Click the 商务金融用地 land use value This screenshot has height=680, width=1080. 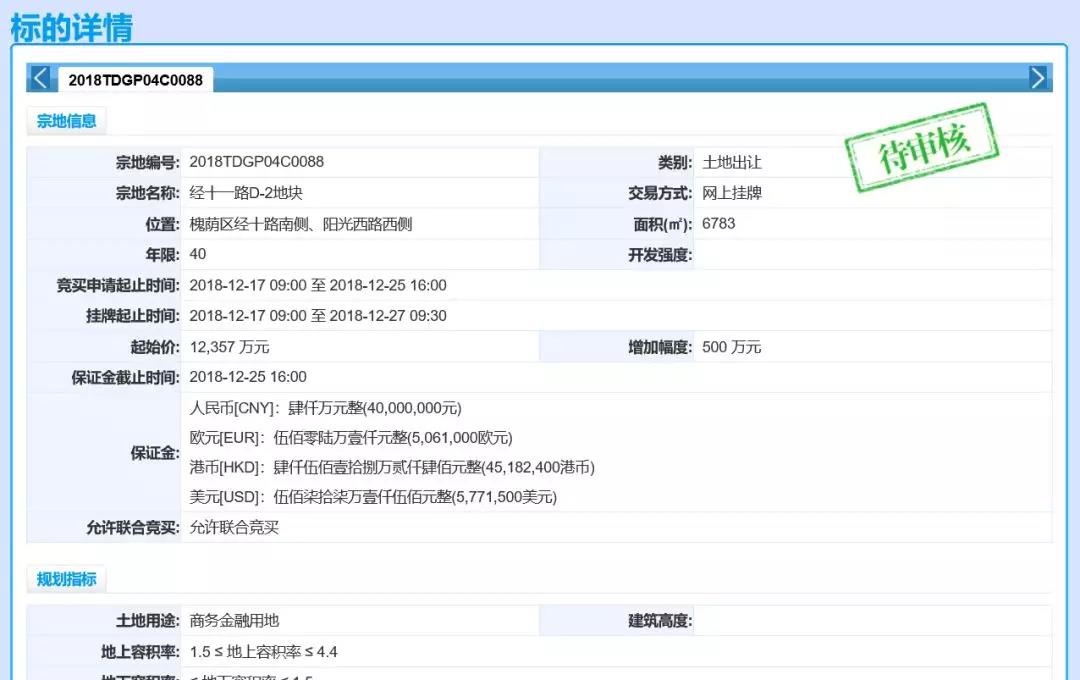coord(234,621)
